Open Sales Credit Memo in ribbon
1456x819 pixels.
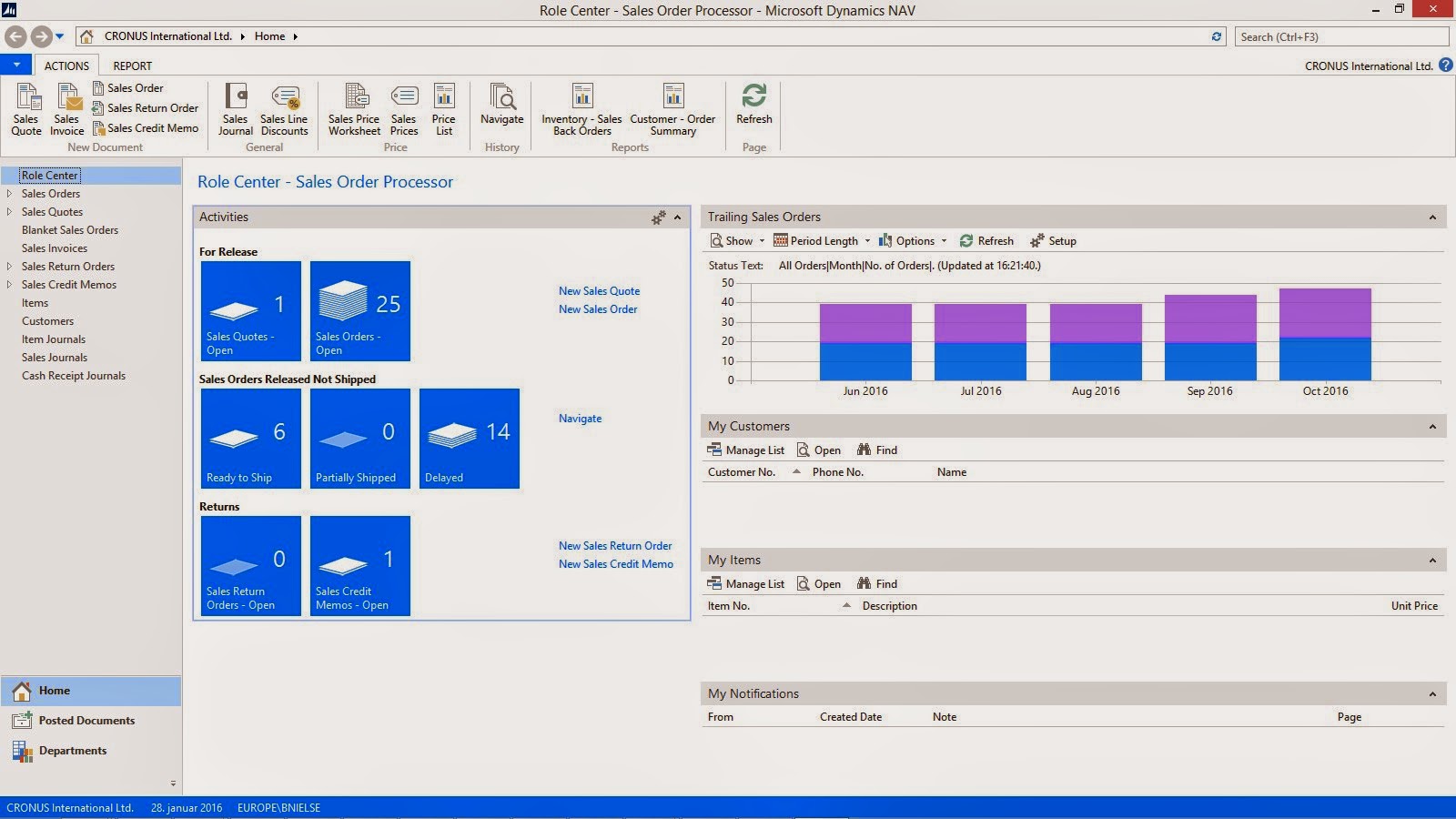pyautogui.click(x=145, y=128)
